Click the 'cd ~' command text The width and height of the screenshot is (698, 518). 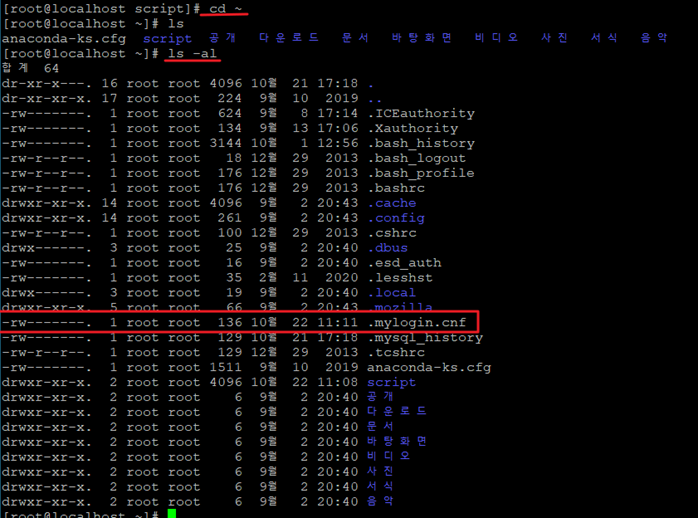click(x=225, y=8)
